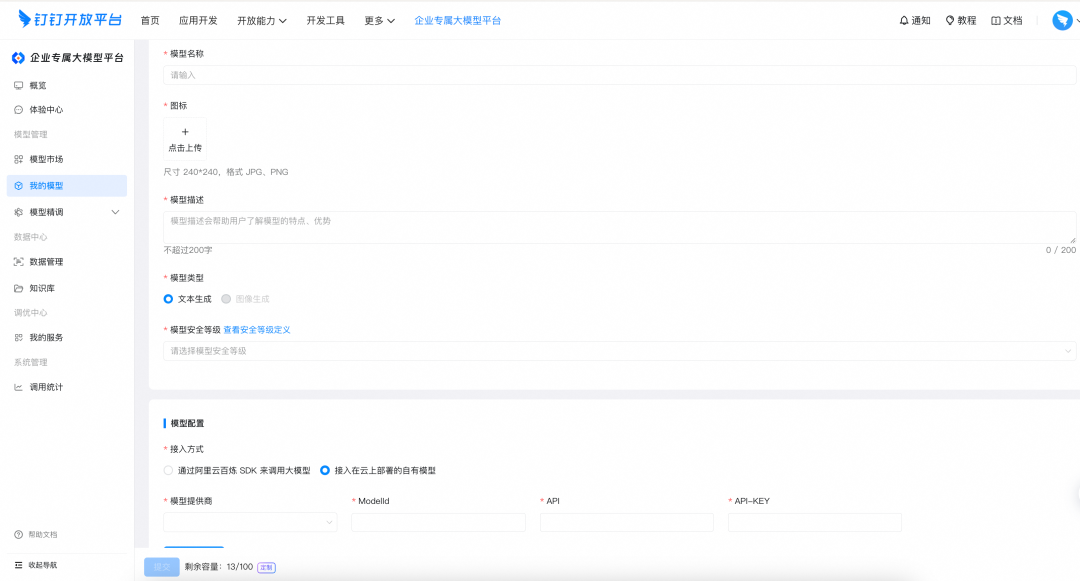1080x581 pixels.
Task: Click the 帮助文档 question mark icon
Action: 18,534
